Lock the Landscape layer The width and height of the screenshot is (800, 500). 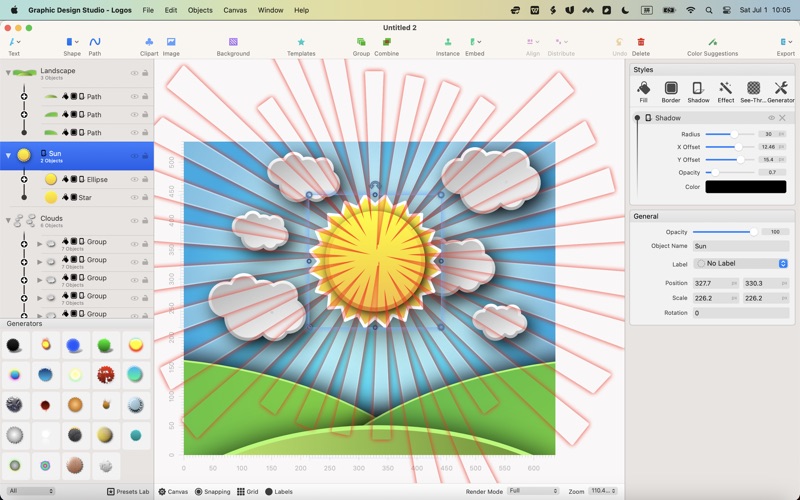pyautogui.click(x=145, y=73)
